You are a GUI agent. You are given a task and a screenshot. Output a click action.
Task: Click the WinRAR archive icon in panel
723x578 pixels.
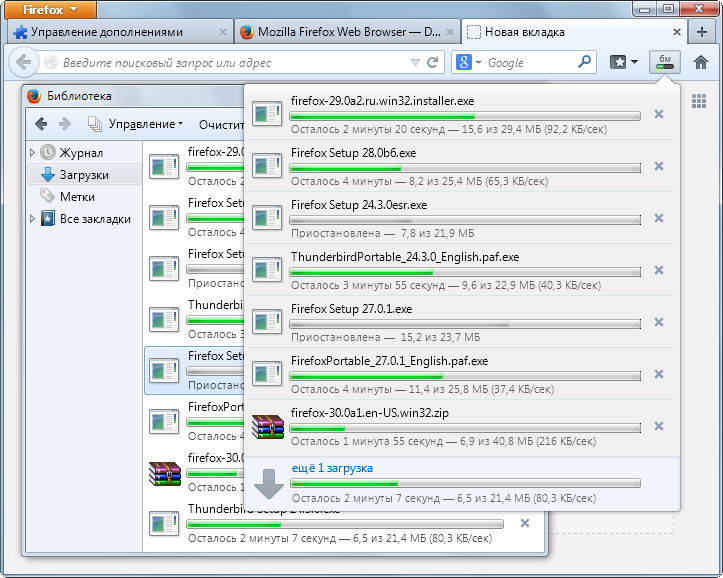268,426
